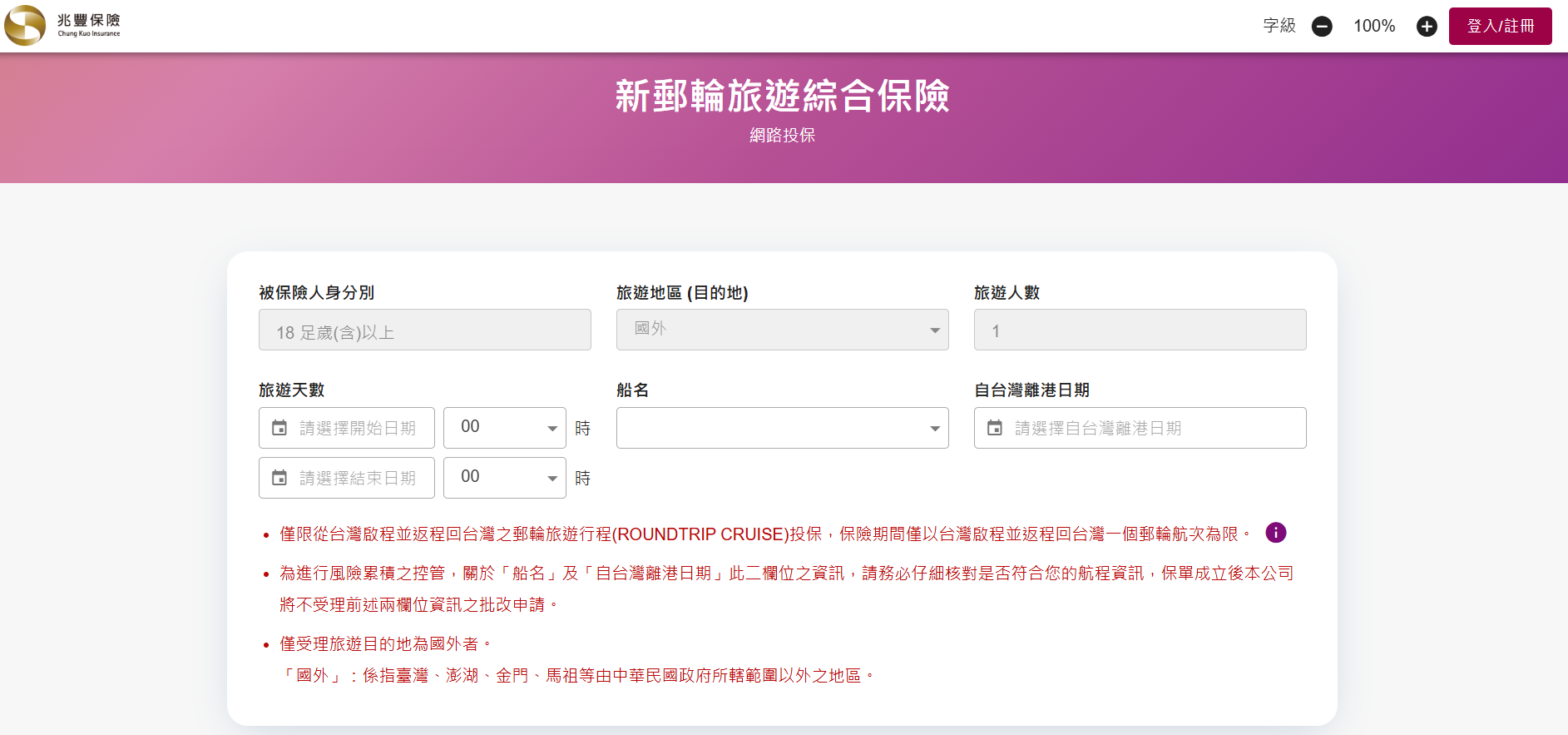Click the 請選擇開始日期 start date input
This screenshot has height=735, width=1568.
(346, 428)
